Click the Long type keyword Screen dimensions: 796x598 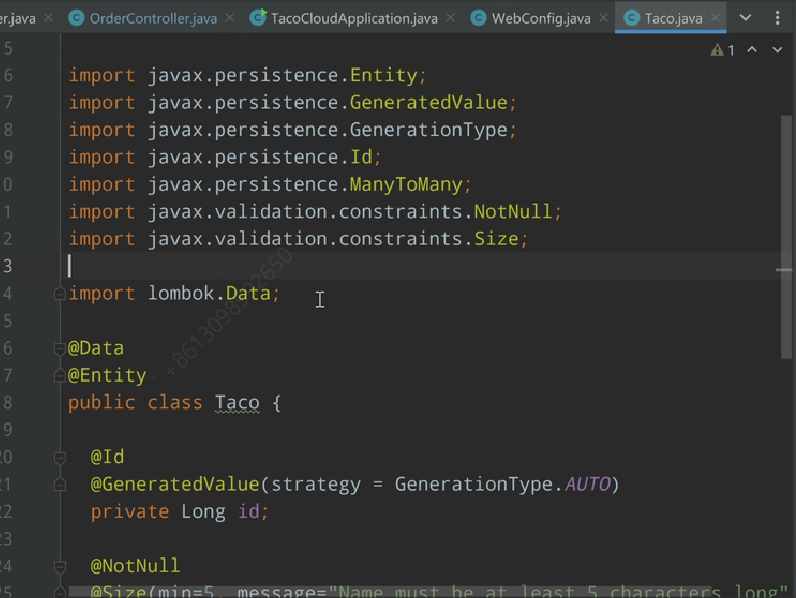point(203,512)
